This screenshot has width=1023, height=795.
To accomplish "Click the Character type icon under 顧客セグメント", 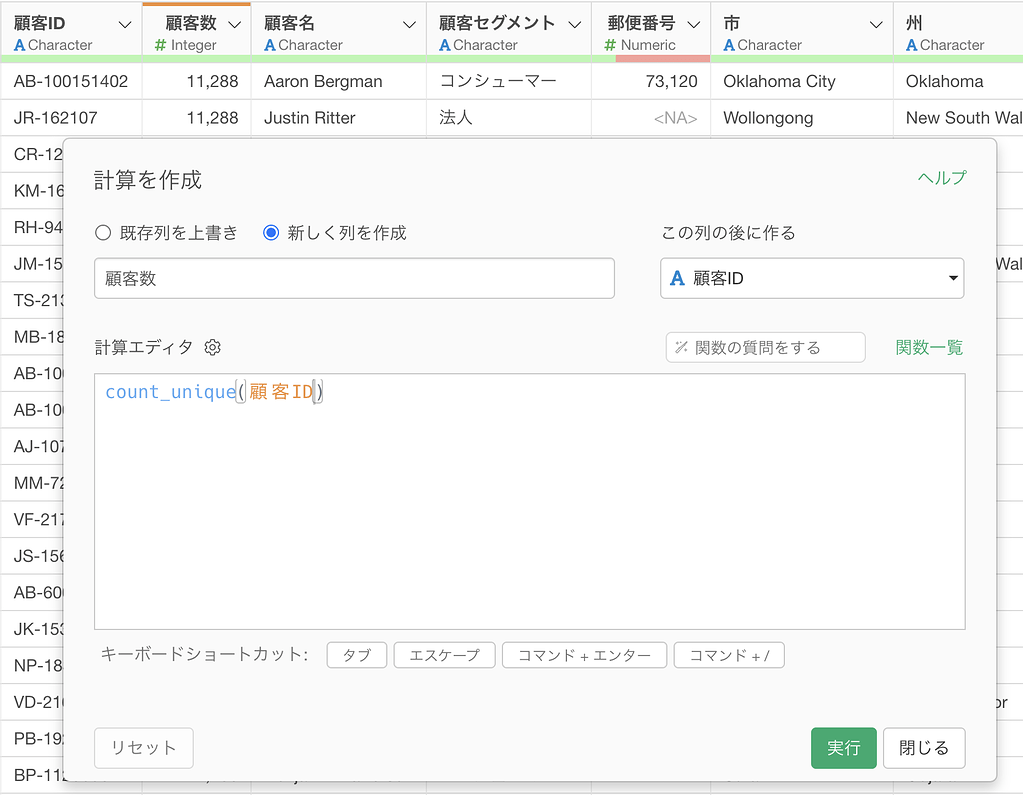I will click(x=445, y=45).
